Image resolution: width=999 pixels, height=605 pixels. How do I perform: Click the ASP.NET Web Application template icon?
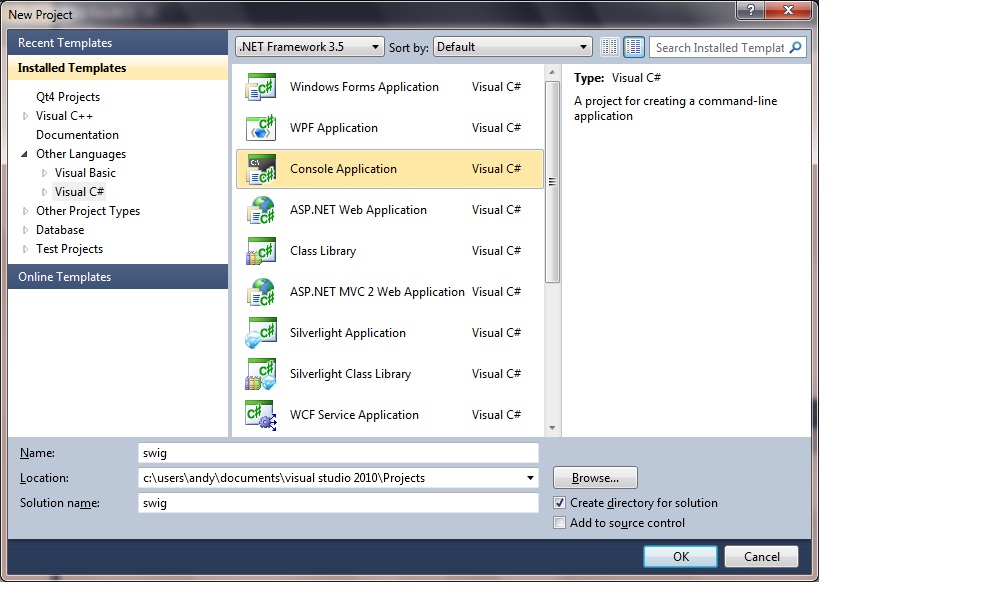pos(261,210)
